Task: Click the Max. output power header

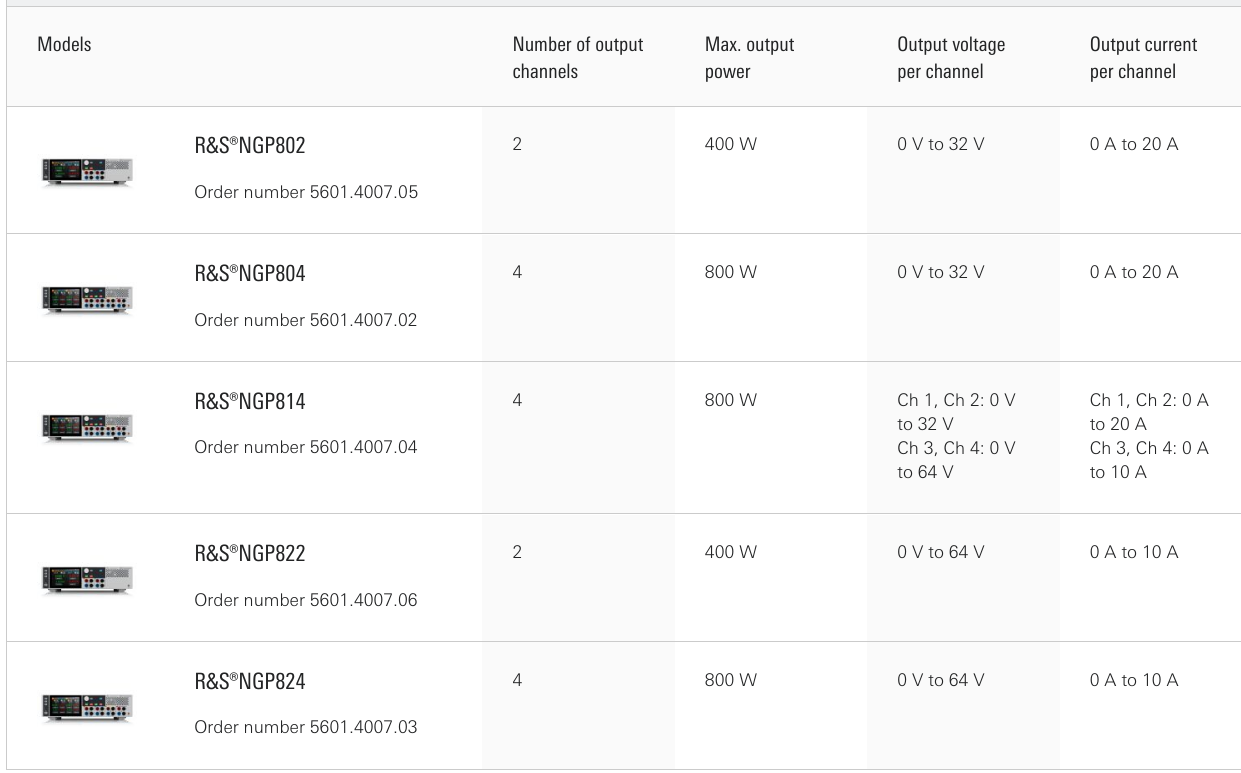Action: click(750, 58)
